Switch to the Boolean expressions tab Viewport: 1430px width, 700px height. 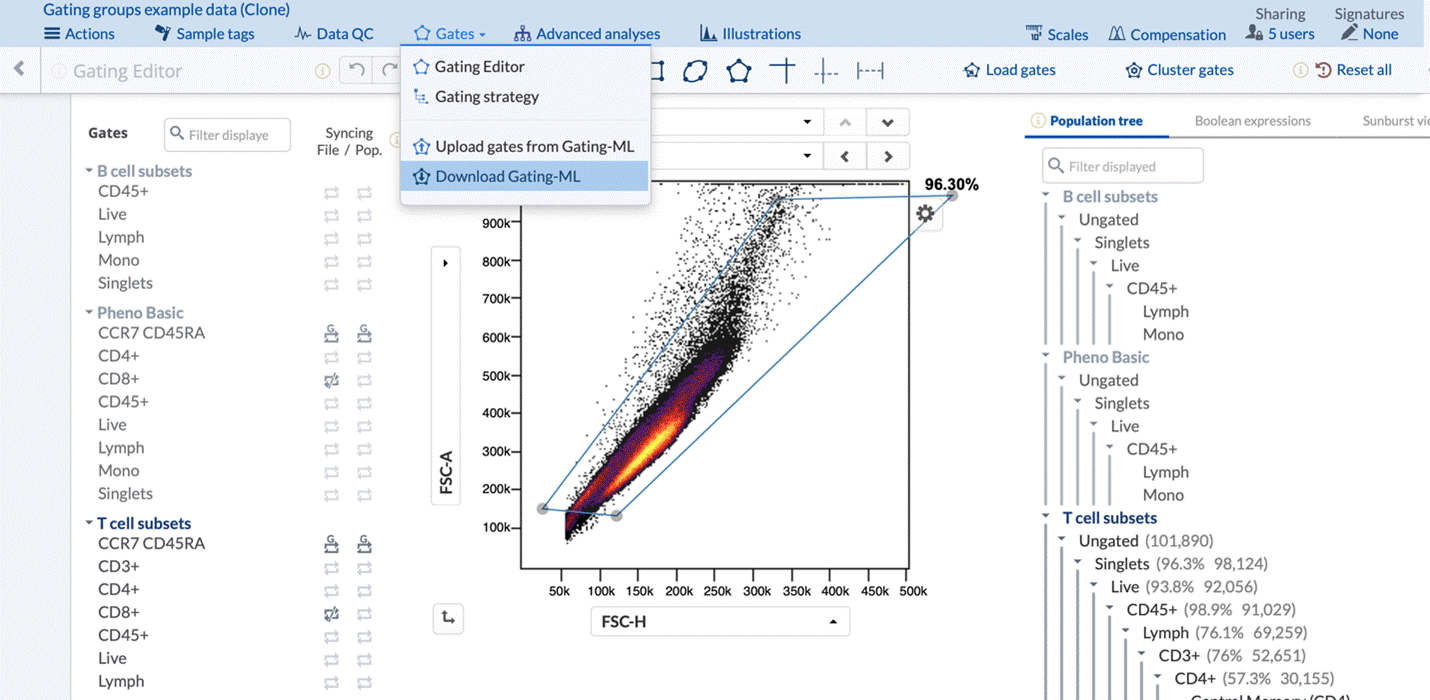(x=1252, y=121)
